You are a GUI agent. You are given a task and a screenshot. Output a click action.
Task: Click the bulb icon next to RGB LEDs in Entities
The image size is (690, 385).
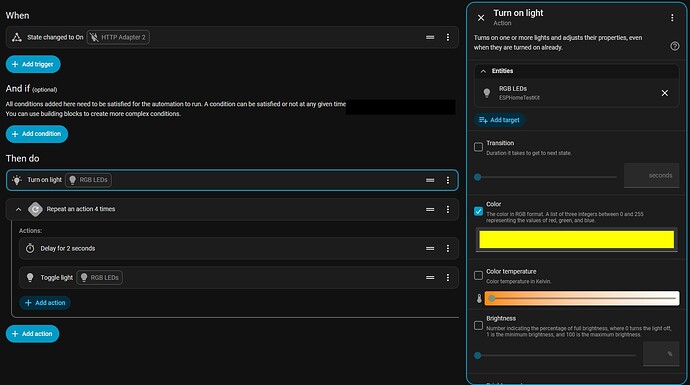point(487,93)
